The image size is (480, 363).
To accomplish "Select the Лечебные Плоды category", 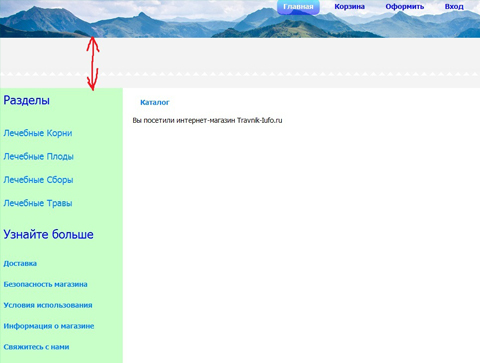I will tap(38, 156).
